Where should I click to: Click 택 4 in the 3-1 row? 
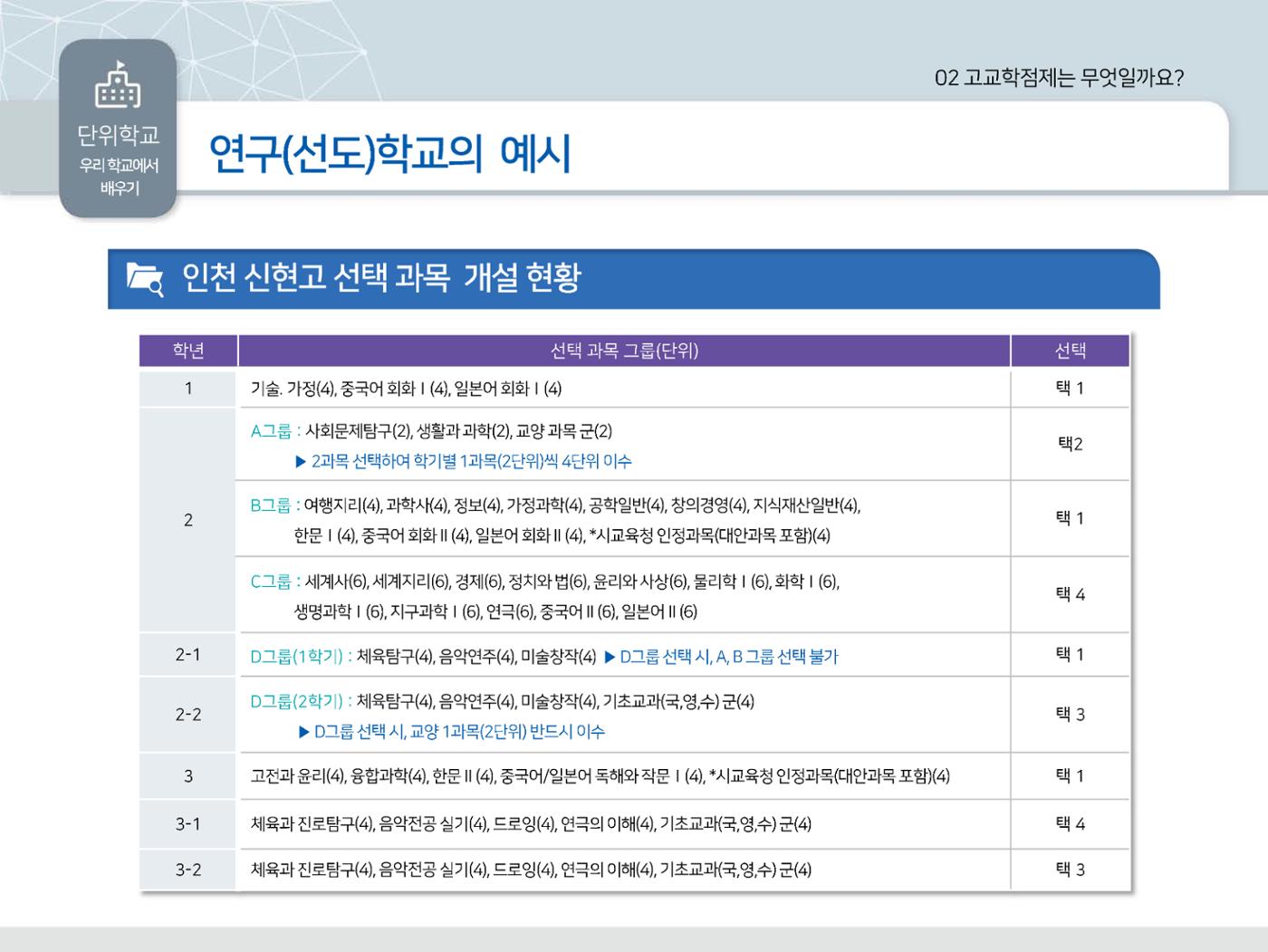(1070, 824)
